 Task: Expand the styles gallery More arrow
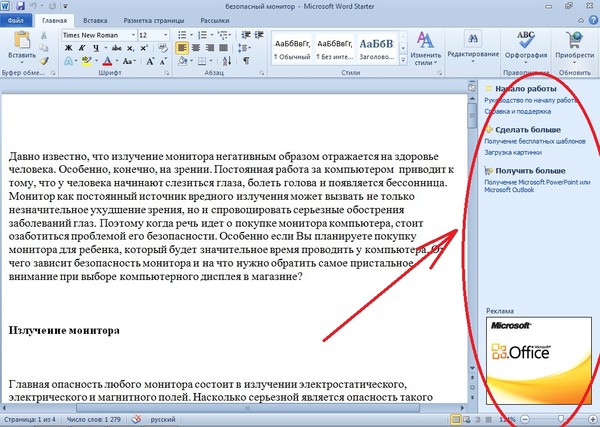(403, 60)
